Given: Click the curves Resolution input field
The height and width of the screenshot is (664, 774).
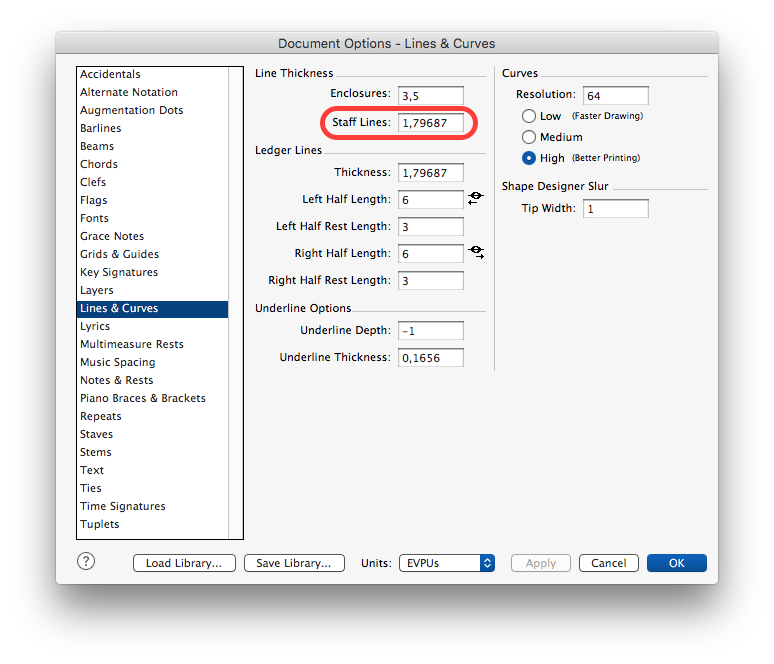Looking at the screenshot, I should pos(615,96).
